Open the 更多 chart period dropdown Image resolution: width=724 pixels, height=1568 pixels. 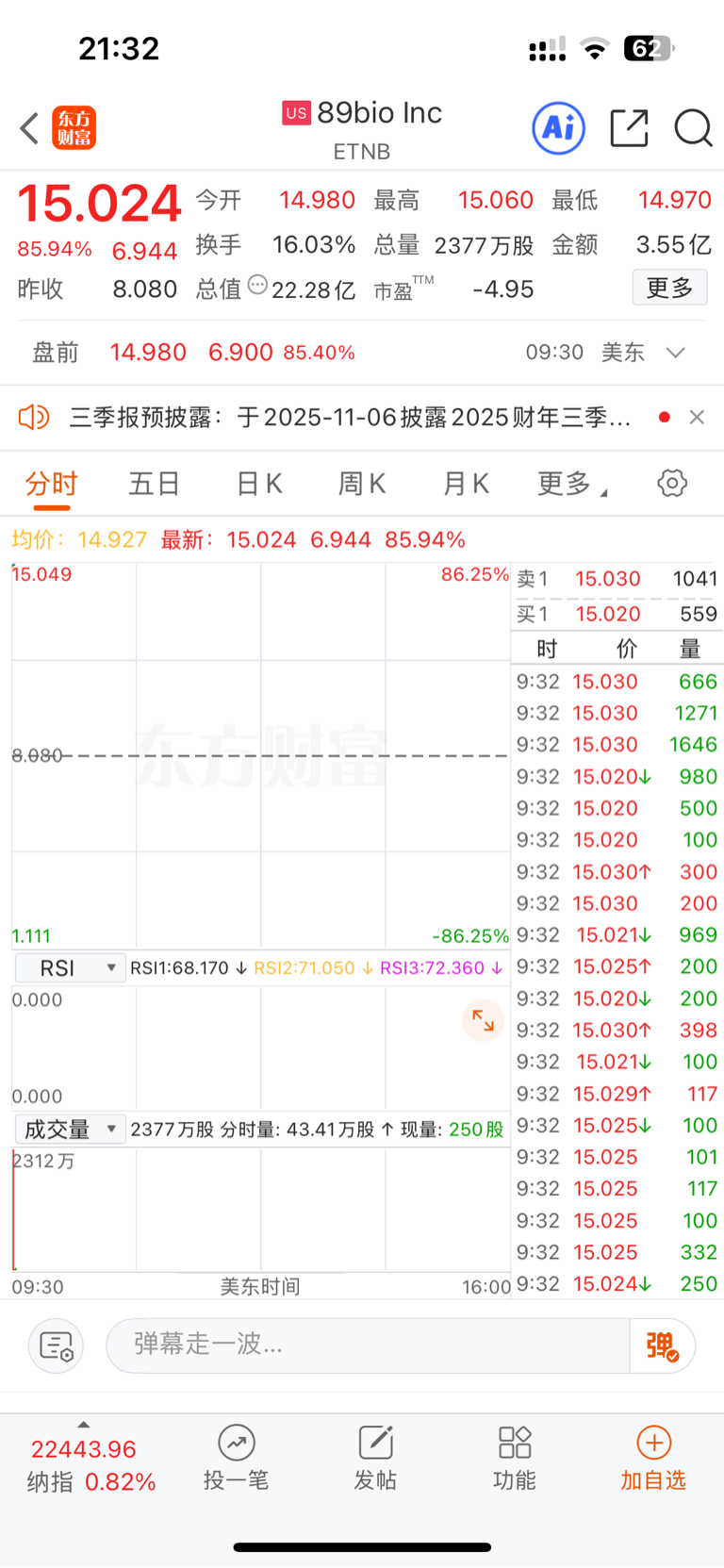click(572, 484)
